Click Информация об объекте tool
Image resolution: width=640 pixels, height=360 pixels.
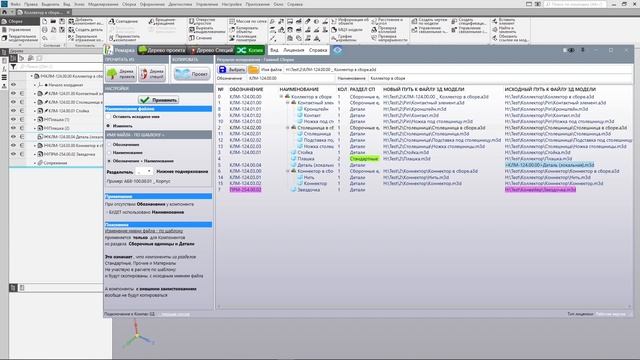(350, 21)
